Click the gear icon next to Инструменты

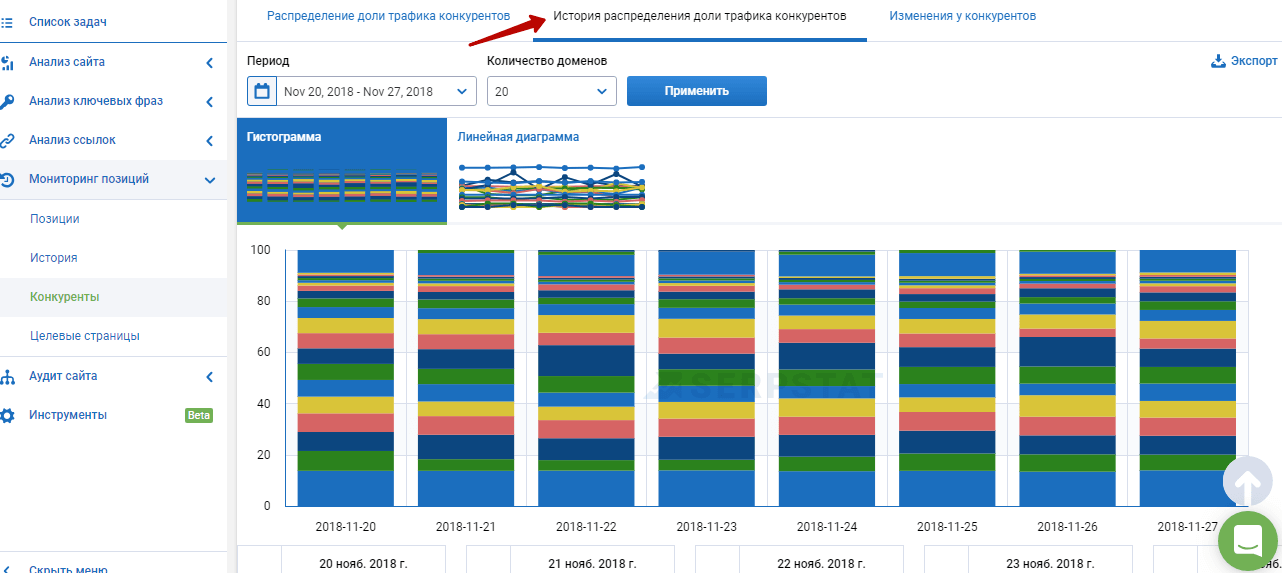[x=8, y=415]
